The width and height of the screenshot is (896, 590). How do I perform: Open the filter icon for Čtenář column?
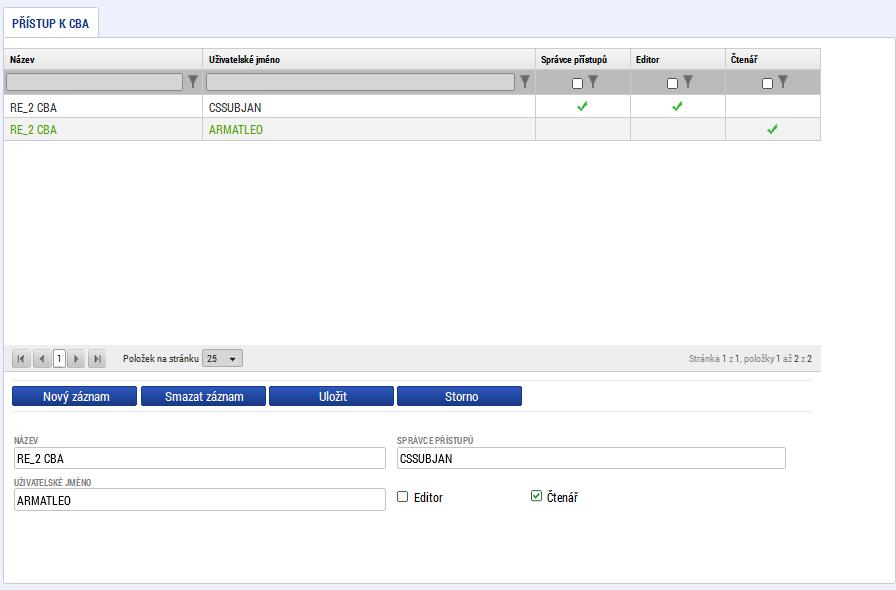click(x=783, y=82)
